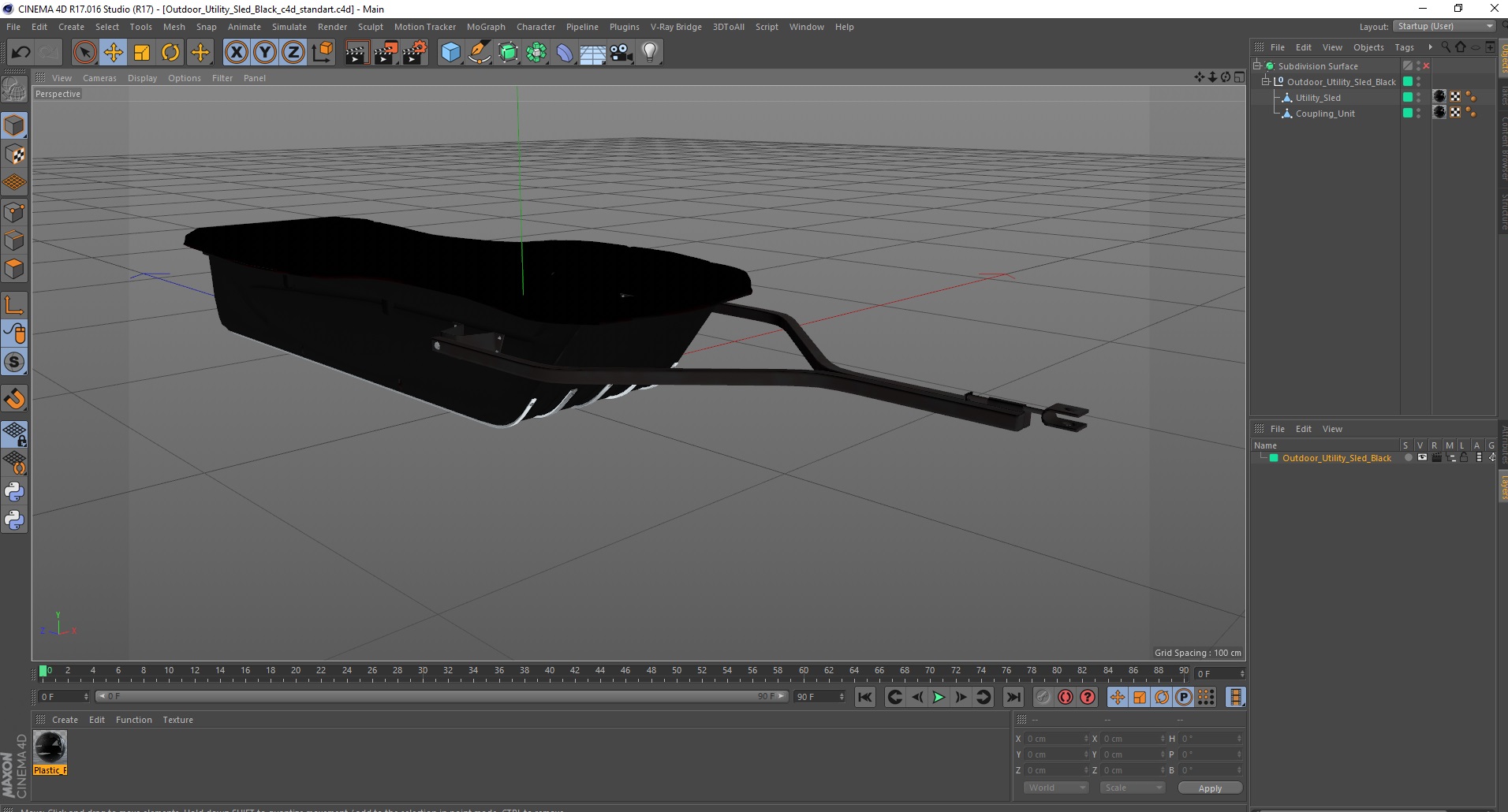
Task: Go to the end of animation
Action: pyautogui.click(x=1013, y=697)
